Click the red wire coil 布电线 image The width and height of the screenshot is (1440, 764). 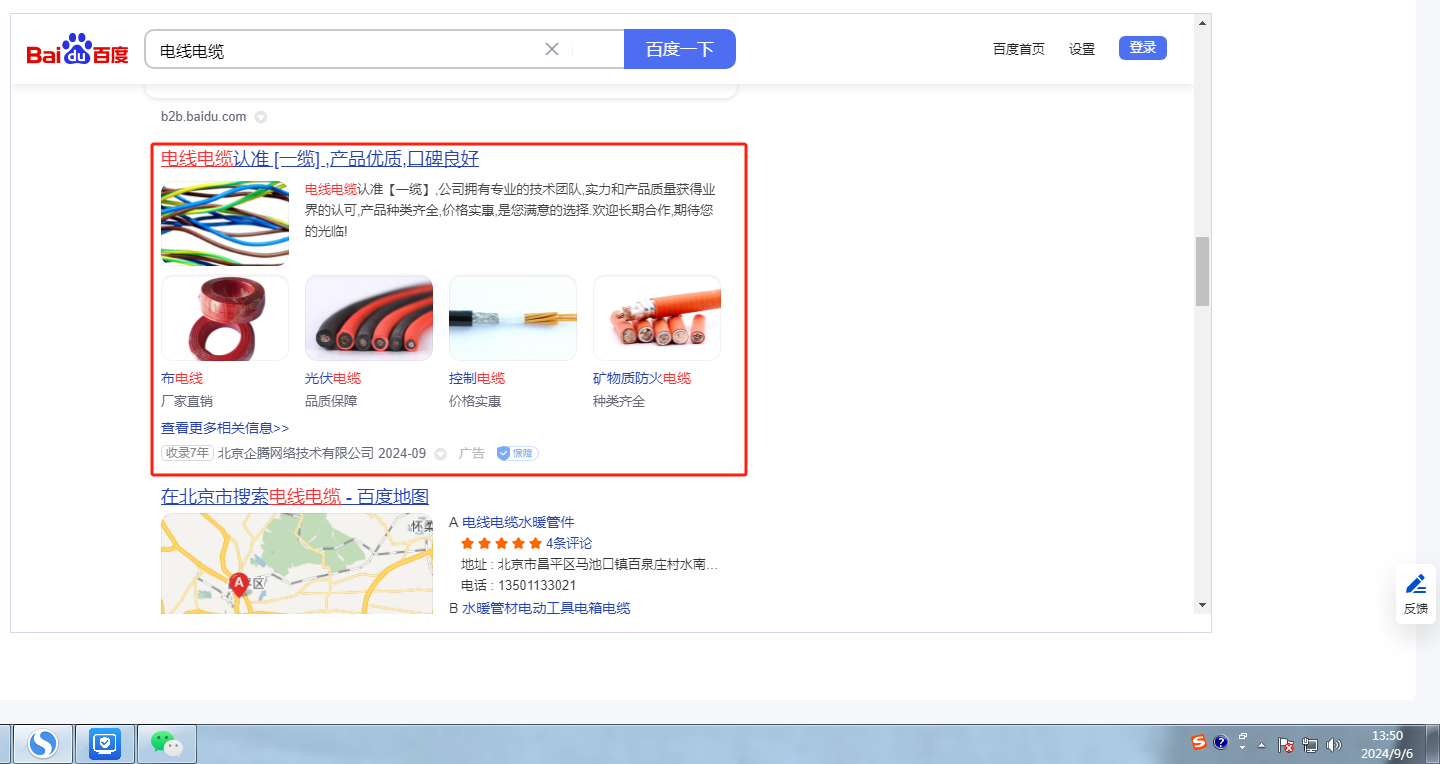(225, 318)
